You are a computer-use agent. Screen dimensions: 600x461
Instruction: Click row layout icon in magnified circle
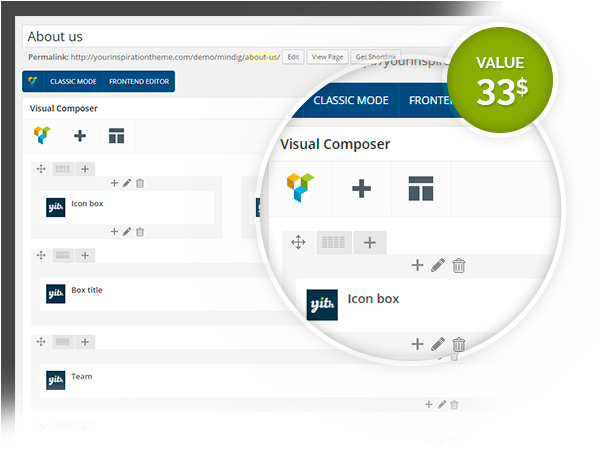pyautogui.click(x=333, y=242)
